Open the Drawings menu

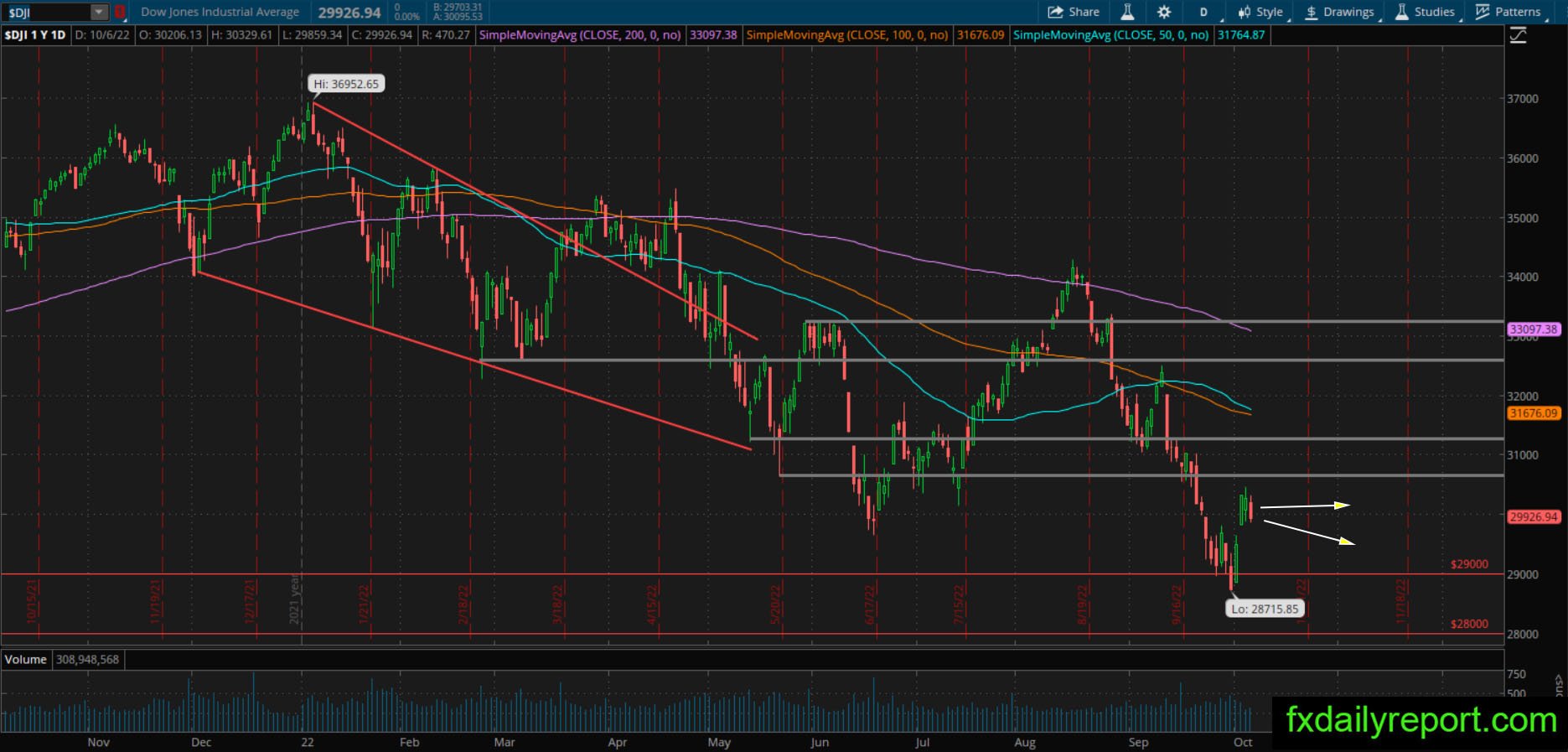tap(1340, 12)
